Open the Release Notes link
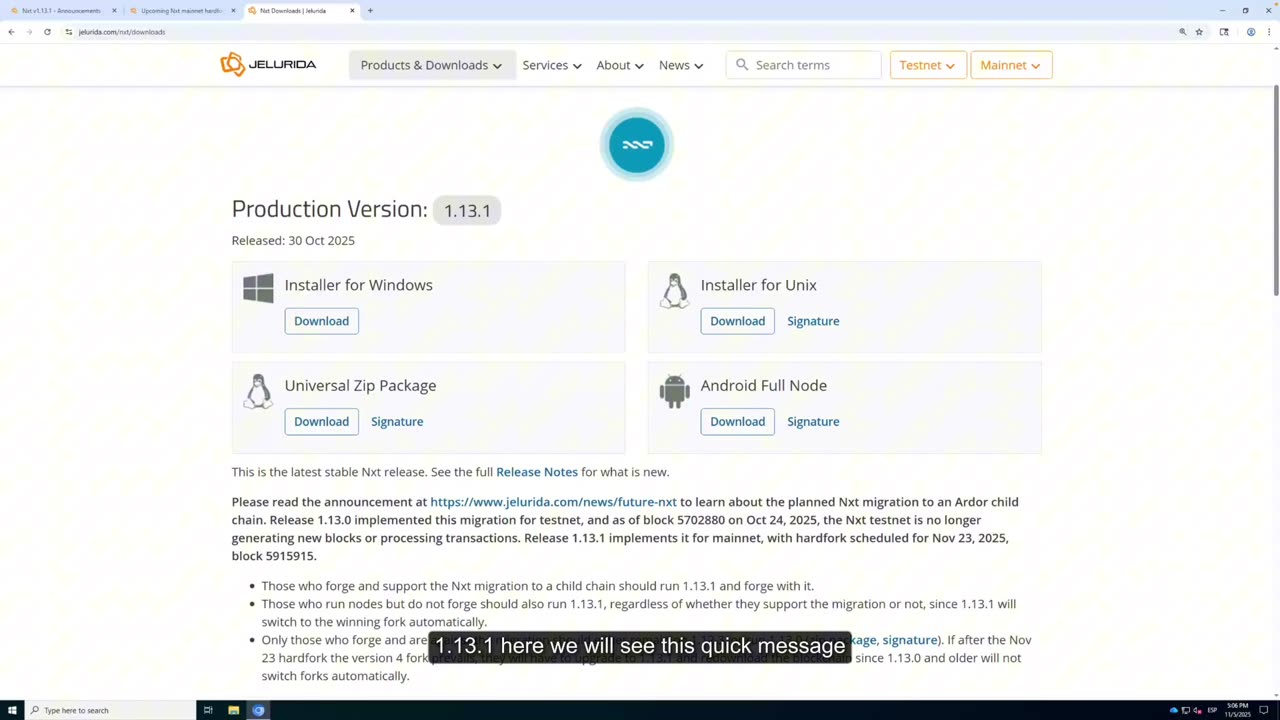This screenshot has width=1280, height=720. (537, 472)
